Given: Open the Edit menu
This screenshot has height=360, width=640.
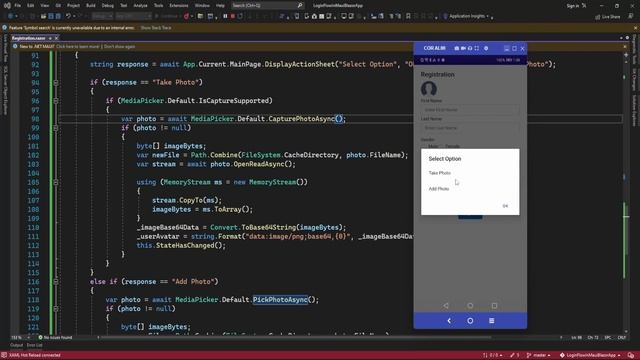Looking at the screenshot, I should (x=31, y=6).
